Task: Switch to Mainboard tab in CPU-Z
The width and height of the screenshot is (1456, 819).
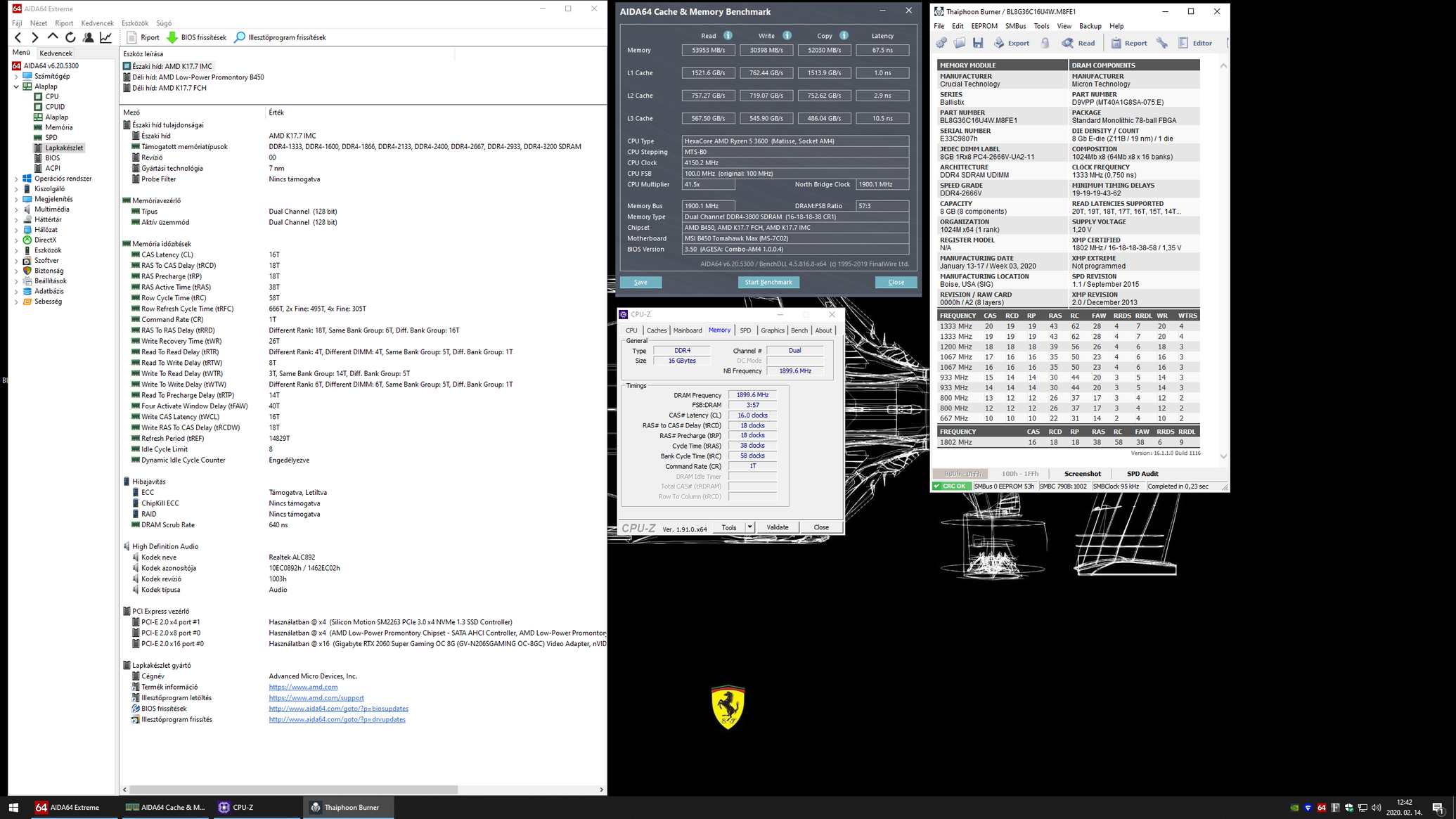Action: pyautogui.click(x=688, y=330)
